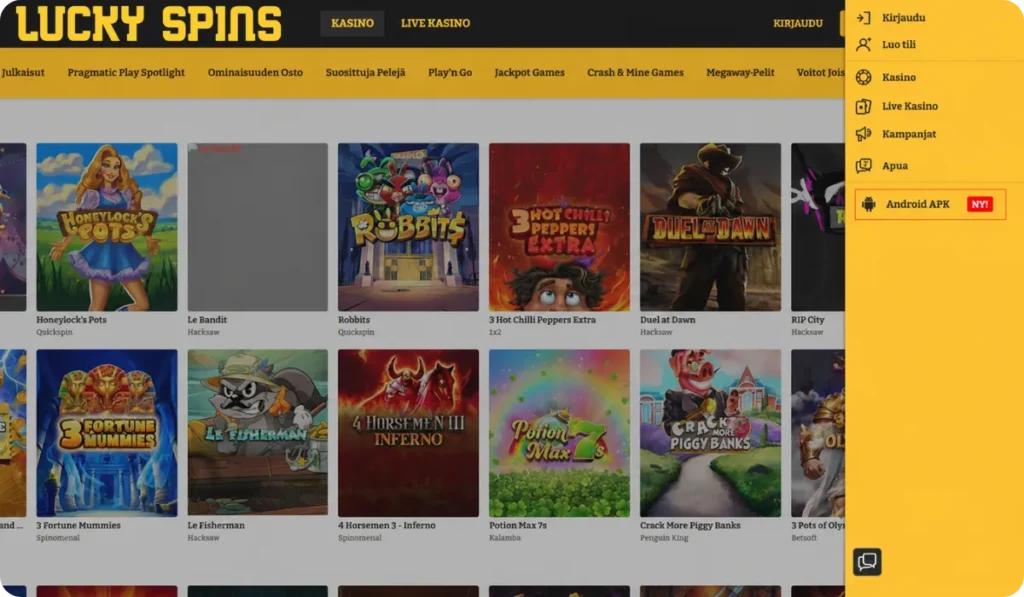Open the 3 Pots of Olympus thumbnail
The image size is (1024, 597).
818,433
